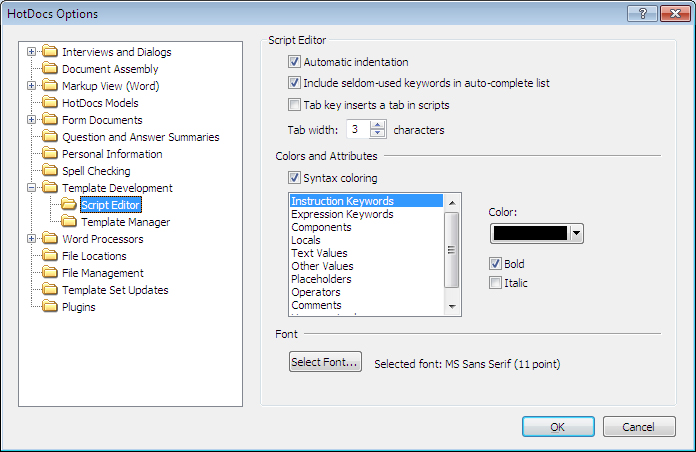Select Document Assembly in the options tree
Viewport: 696px width, 452px height.
[110, 69]
